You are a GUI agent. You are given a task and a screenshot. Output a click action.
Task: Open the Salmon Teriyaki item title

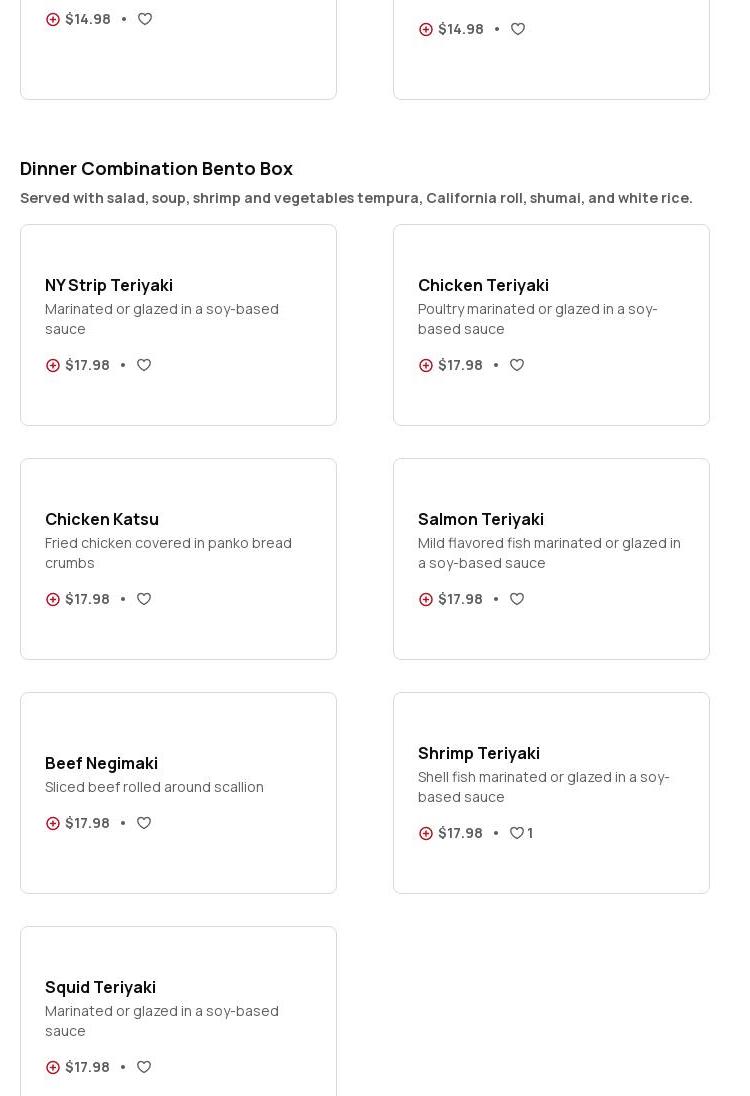click(481, 519)
